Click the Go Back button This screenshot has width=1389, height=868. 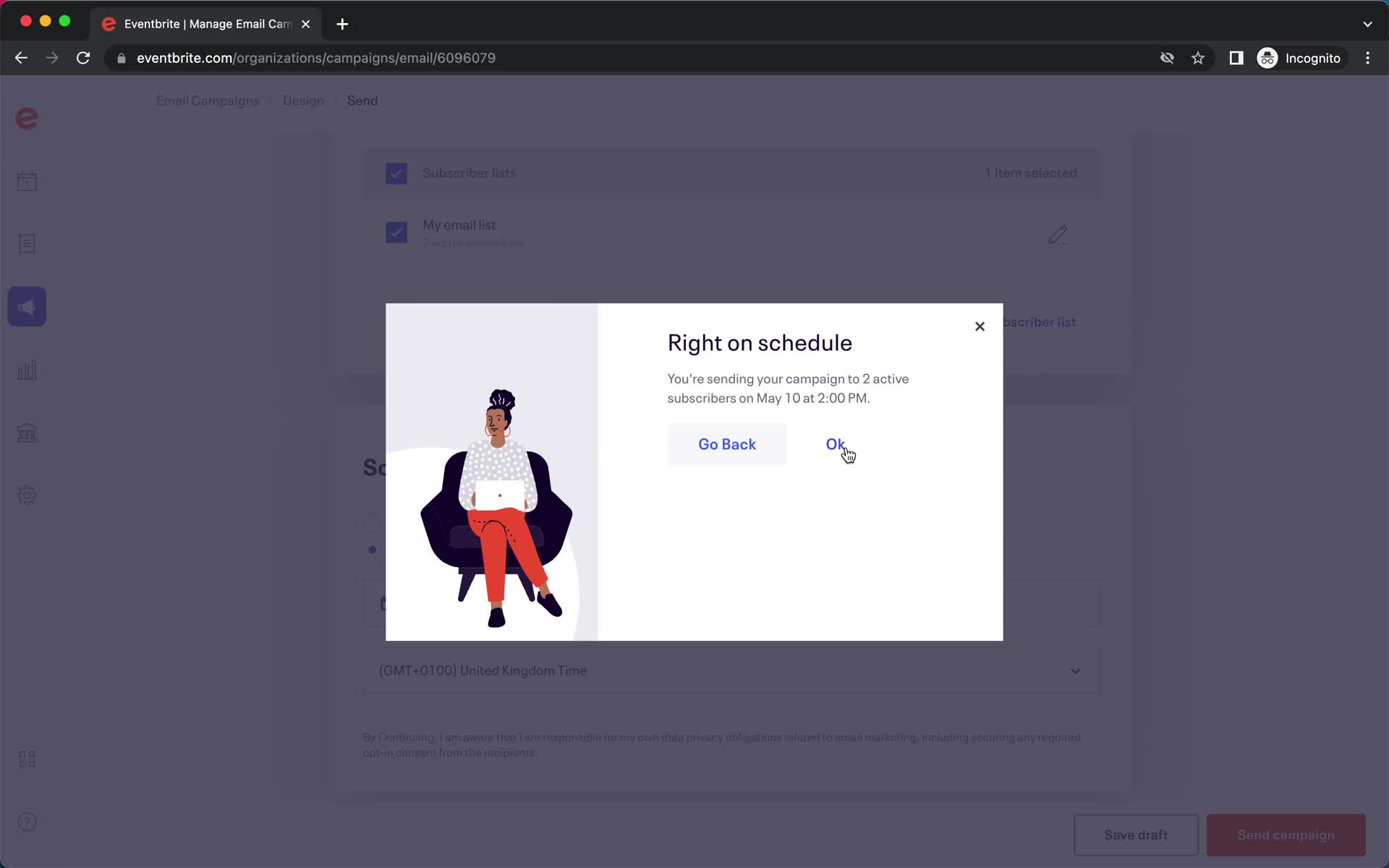click(x=727, y=444)
